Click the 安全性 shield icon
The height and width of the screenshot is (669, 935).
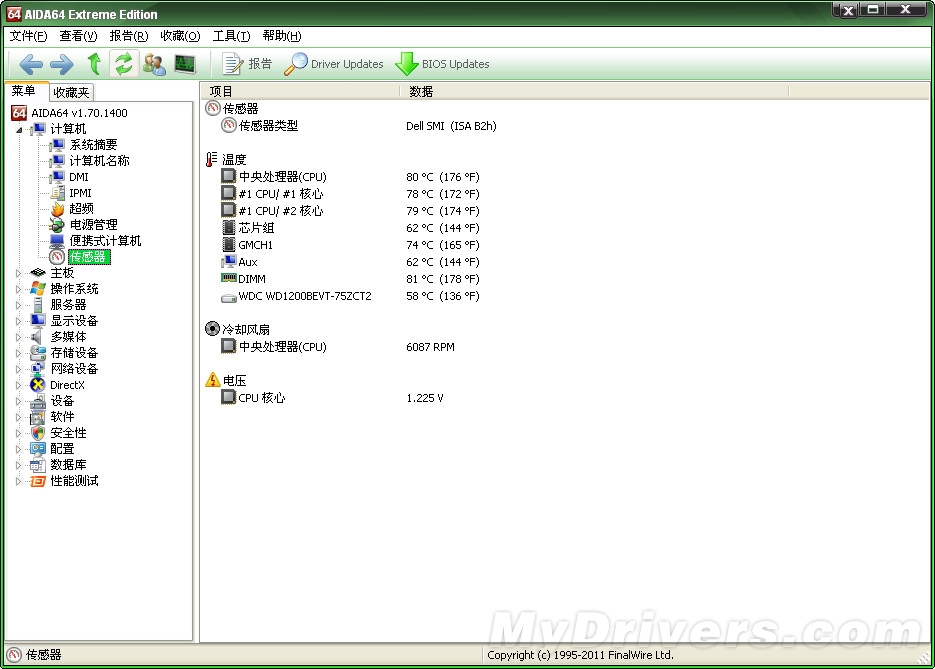38,433
